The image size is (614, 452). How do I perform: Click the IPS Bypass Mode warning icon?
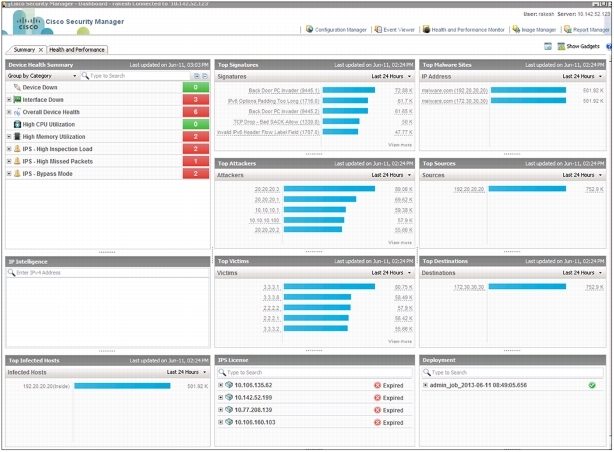click(17, 174)
